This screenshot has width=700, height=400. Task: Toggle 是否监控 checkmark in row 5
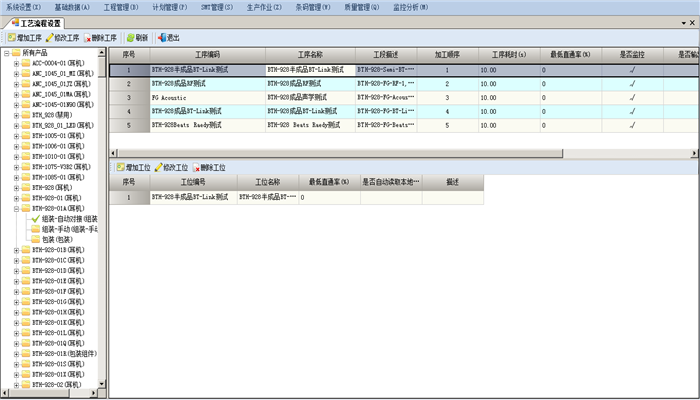tap(632, 125)
